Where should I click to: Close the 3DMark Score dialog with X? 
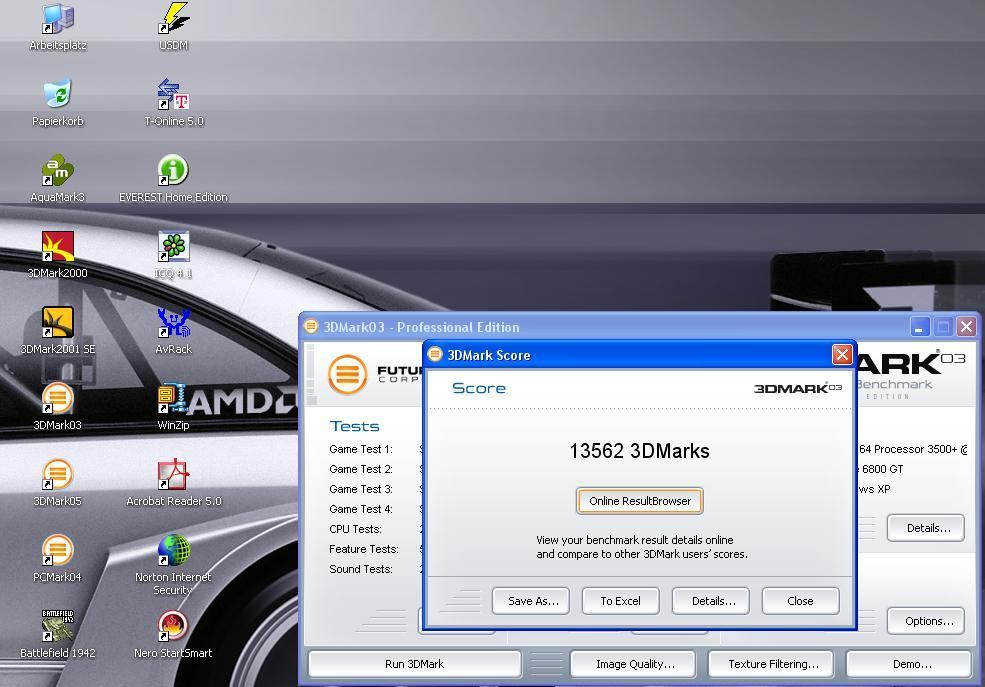coord(842,355)
